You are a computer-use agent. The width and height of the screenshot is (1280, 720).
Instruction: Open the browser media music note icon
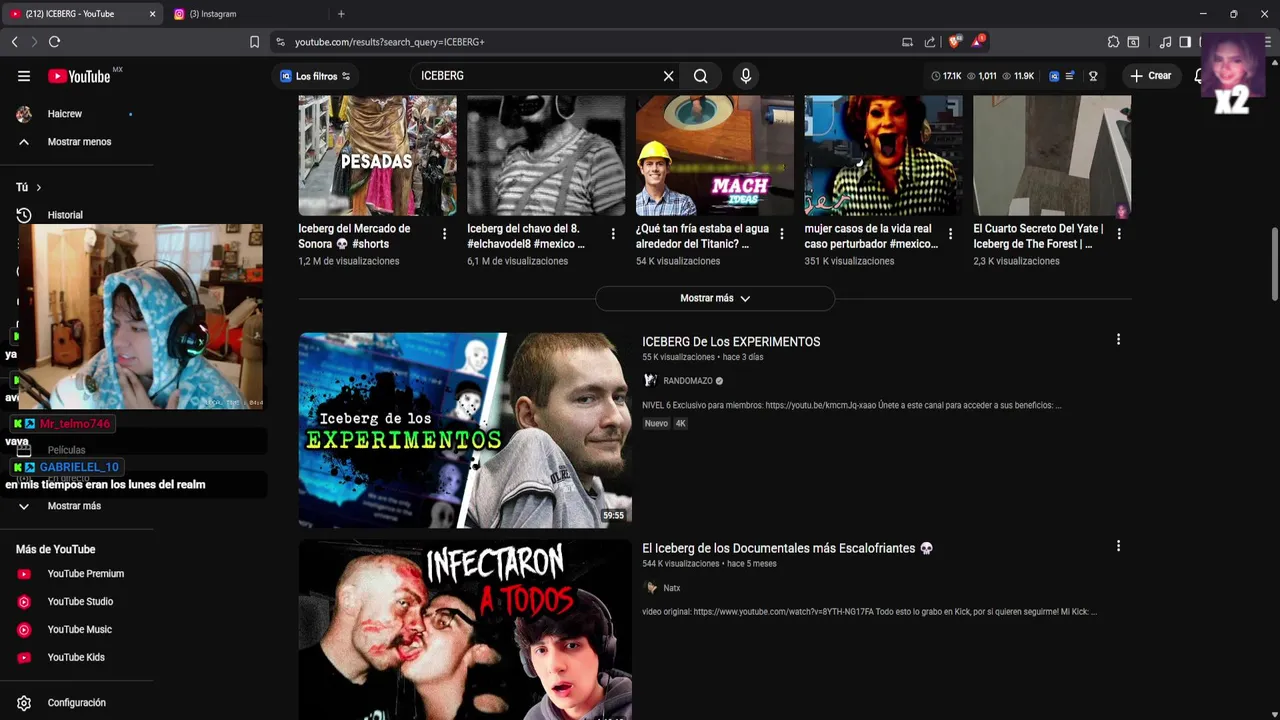pyautogui.click(x=1165, y=42)
